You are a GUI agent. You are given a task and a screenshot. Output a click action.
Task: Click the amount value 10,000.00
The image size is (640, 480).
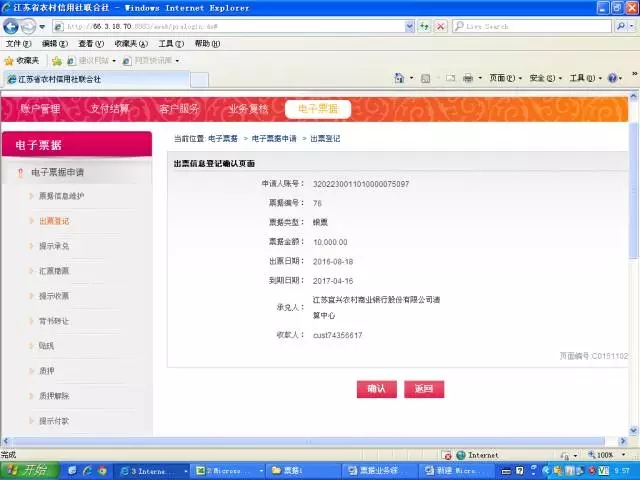pyautogui.click(x=330, y=242)
